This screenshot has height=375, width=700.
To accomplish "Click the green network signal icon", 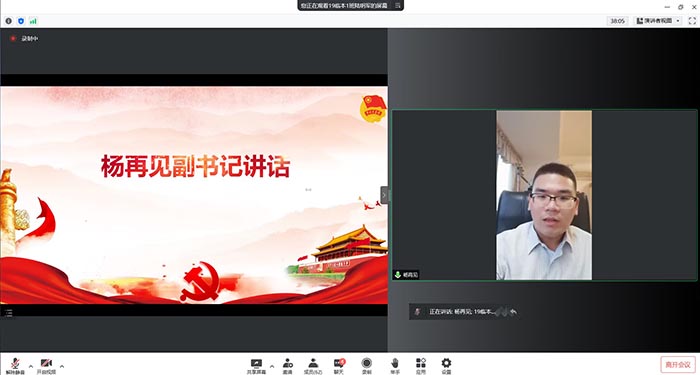I will [33, 21].
